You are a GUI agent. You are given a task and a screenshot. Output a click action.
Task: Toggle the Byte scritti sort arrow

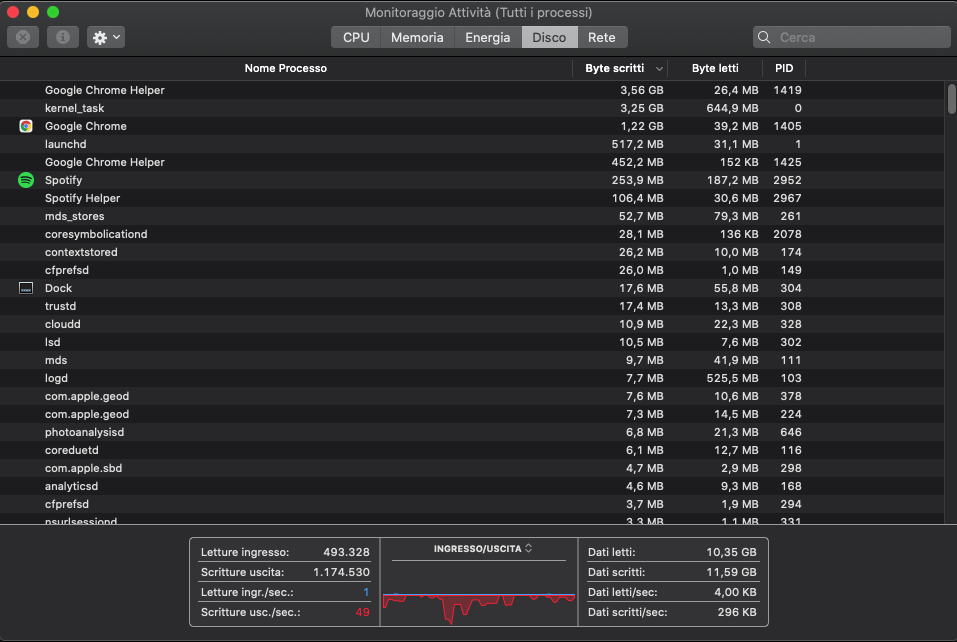coord(659,69)
